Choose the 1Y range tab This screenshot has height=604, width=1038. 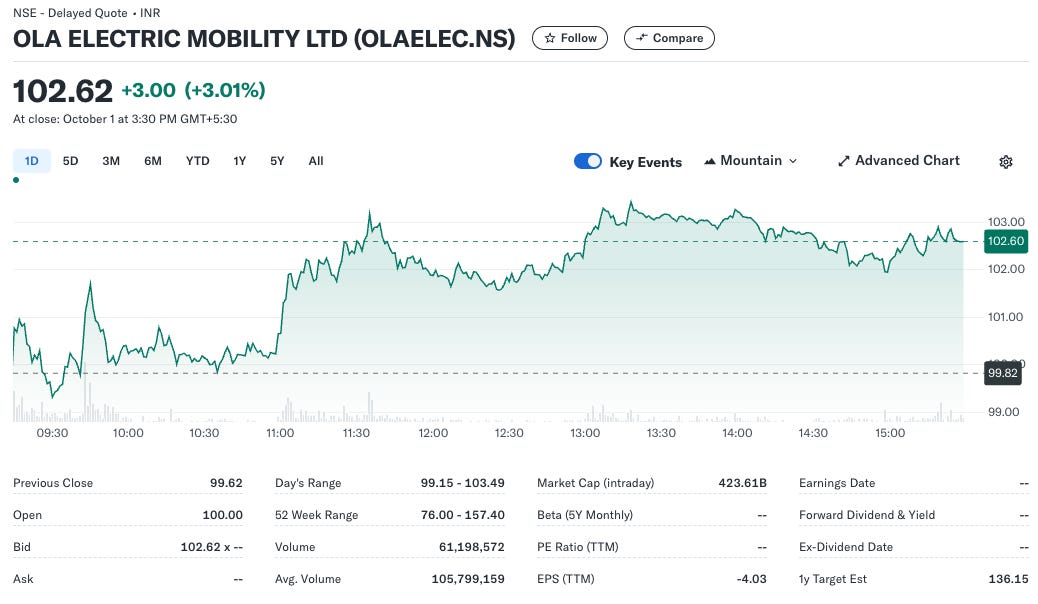point(240,161)
